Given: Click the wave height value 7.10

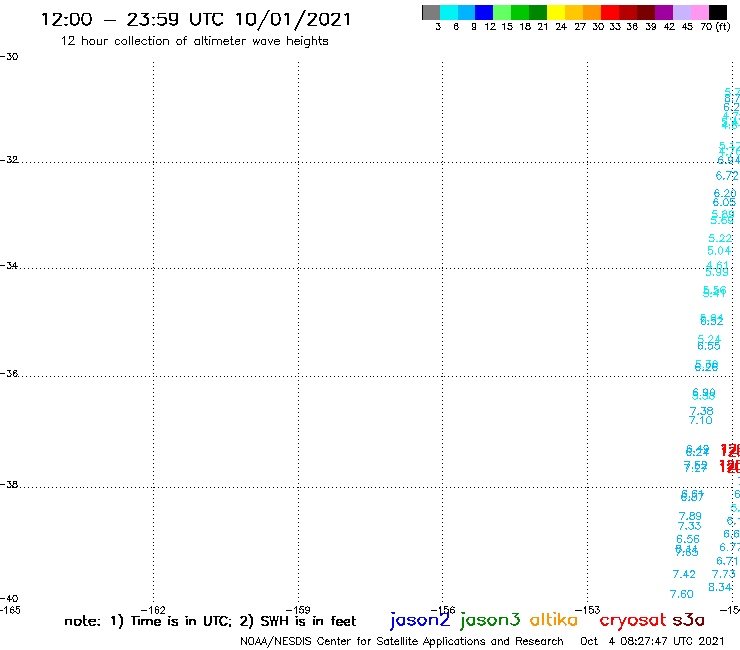Looking at the screenshot, I should 700,421.
